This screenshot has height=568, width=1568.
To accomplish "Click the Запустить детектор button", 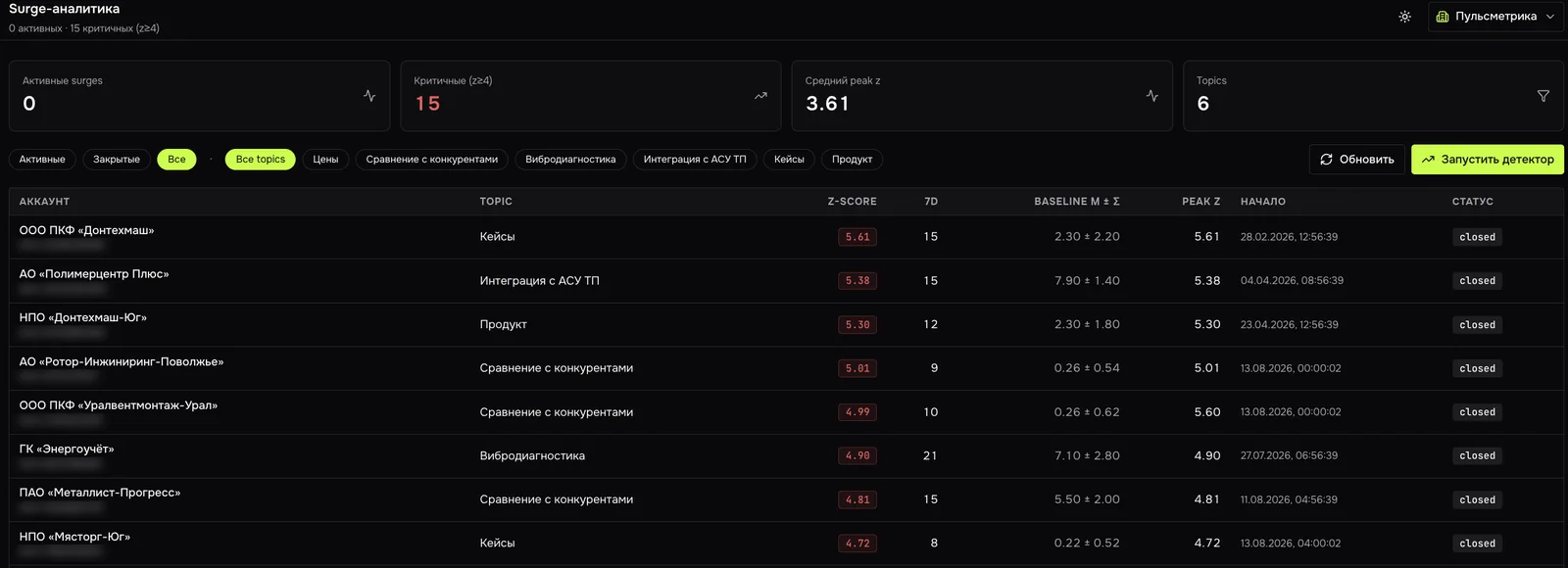I will (1487, 159).
